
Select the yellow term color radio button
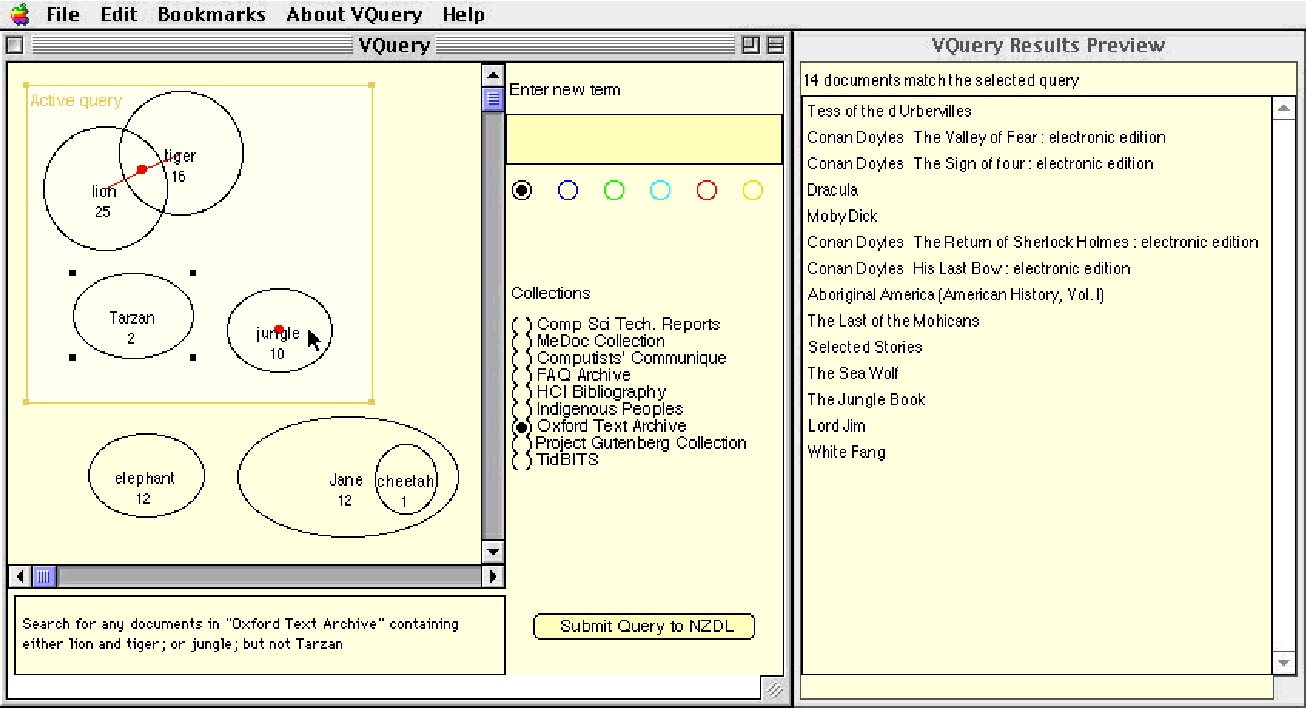click(753, 190)
